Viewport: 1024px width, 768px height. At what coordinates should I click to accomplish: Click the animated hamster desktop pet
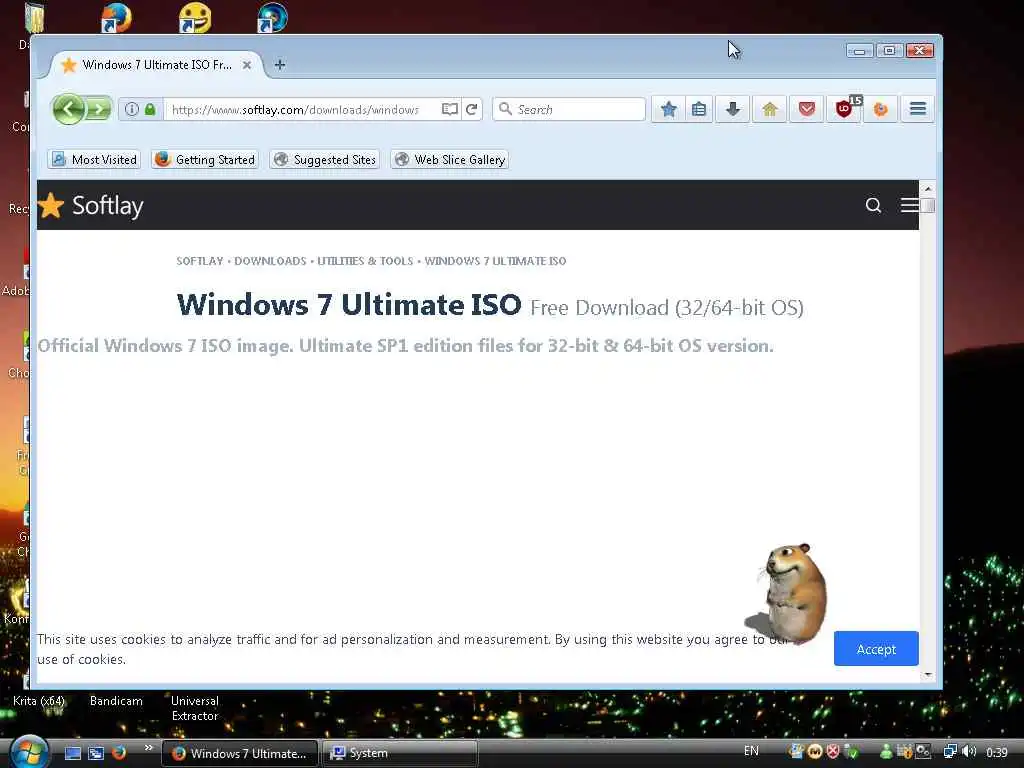coord(788,594)
